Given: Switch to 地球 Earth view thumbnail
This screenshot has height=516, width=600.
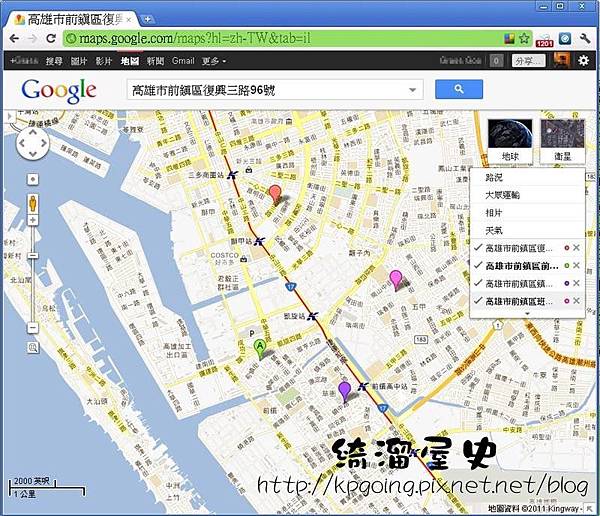Looking at the screenshot, I should (510, 141).
